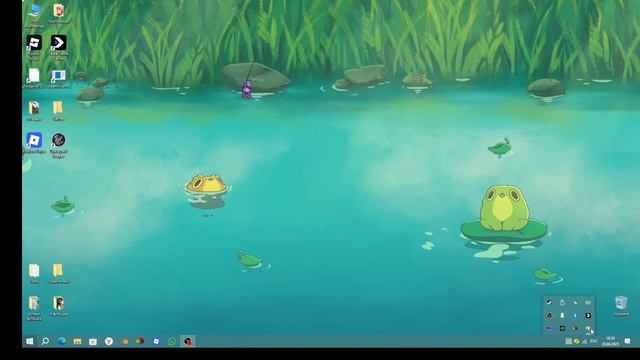Open the taskbar clock and date
Viewport: 640px width, 360px height.
point(611,341)
